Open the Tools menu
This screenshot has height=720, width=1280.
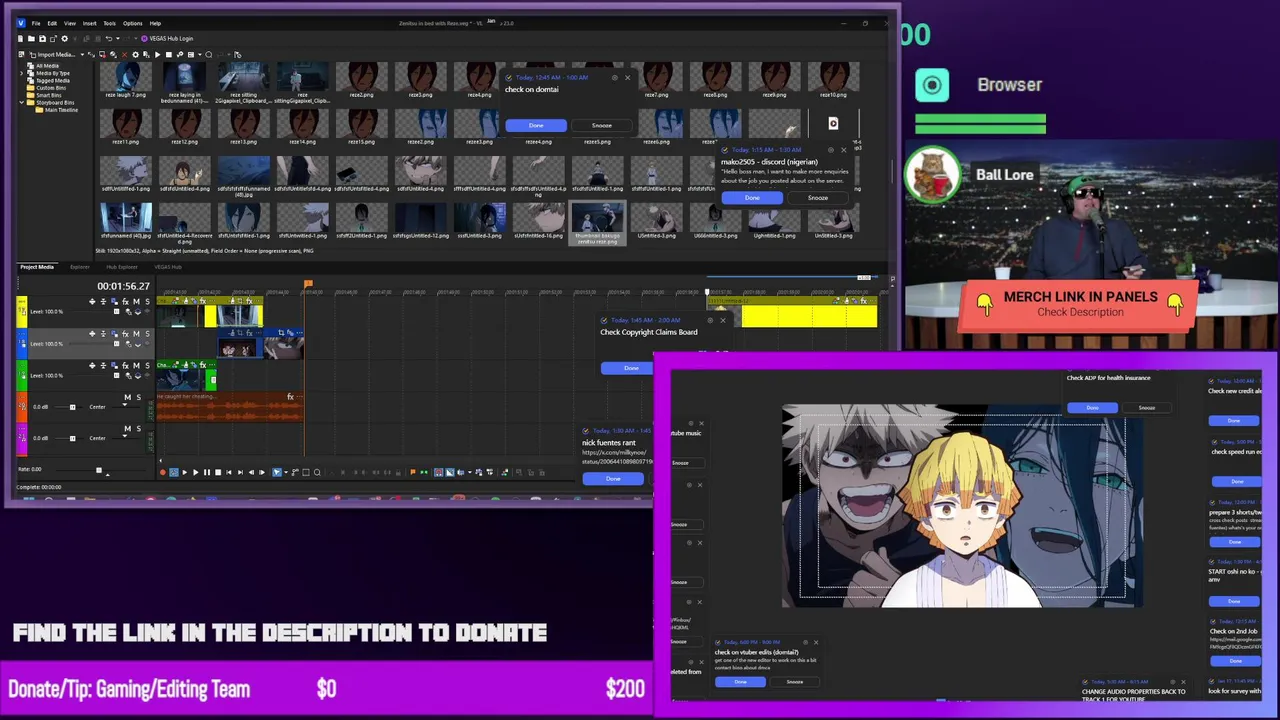pos(109,23)
